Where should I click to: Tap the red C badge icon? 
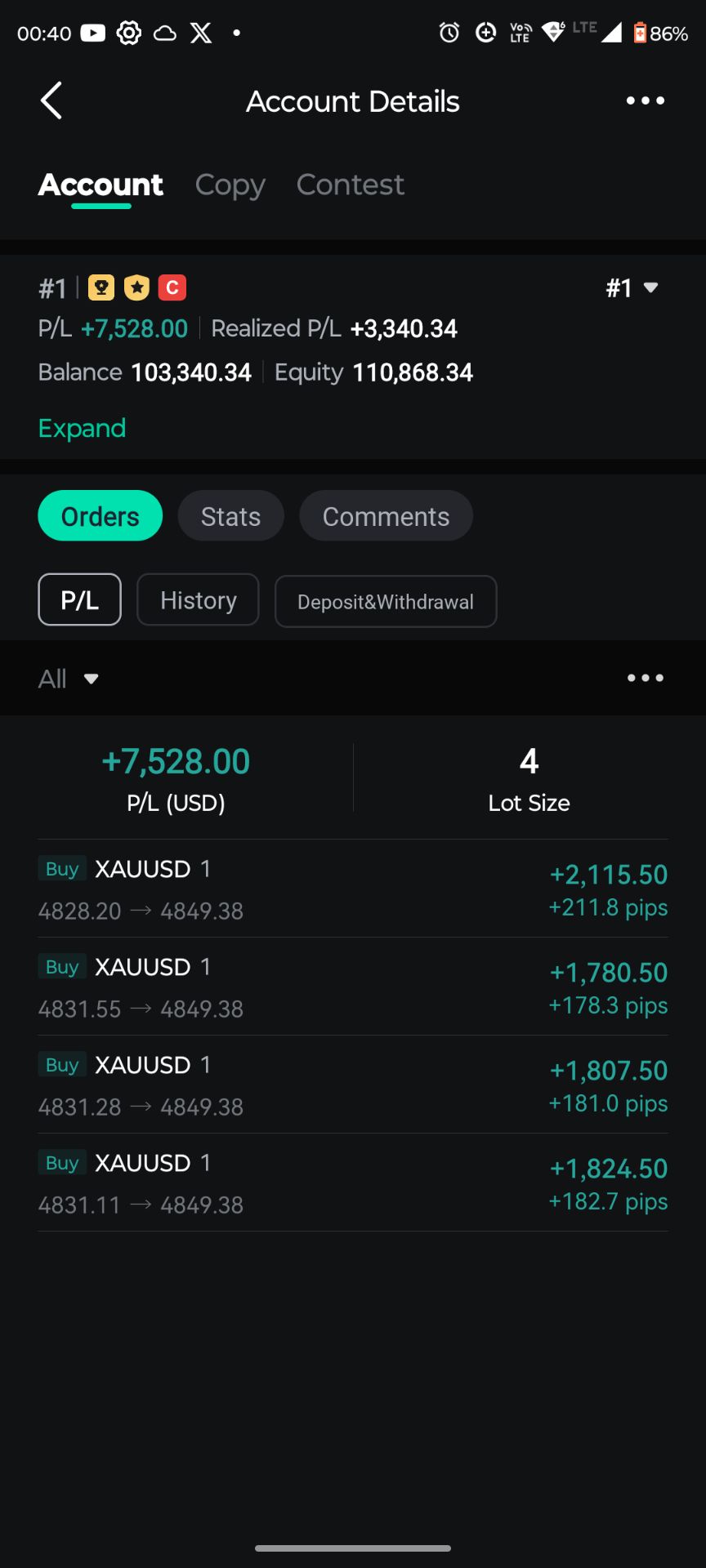pyautogui.click(x=172, y=287)
